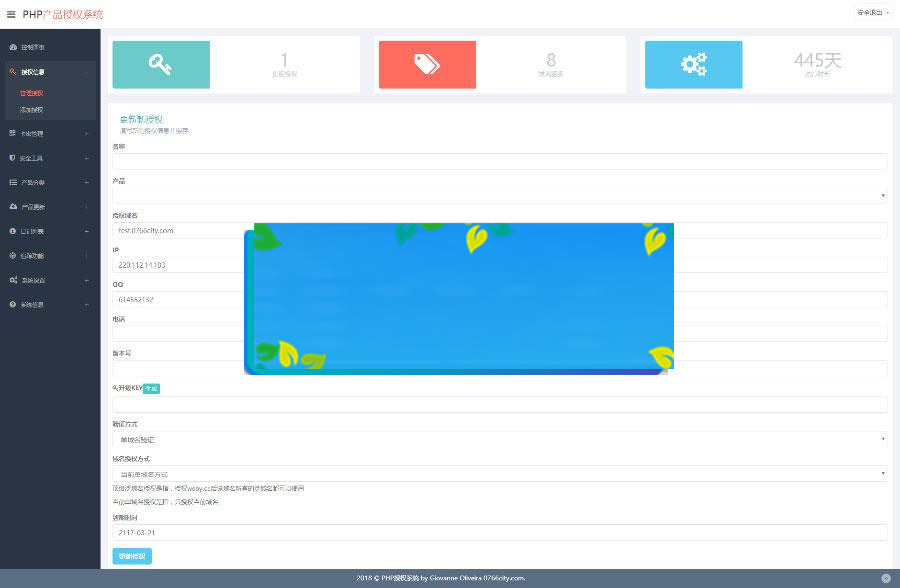Select the red highlighted sidebar submenu item
Image resolution: width=900 pixels, height=588 pixels.
pyautogui.click(x=32, y=93)
